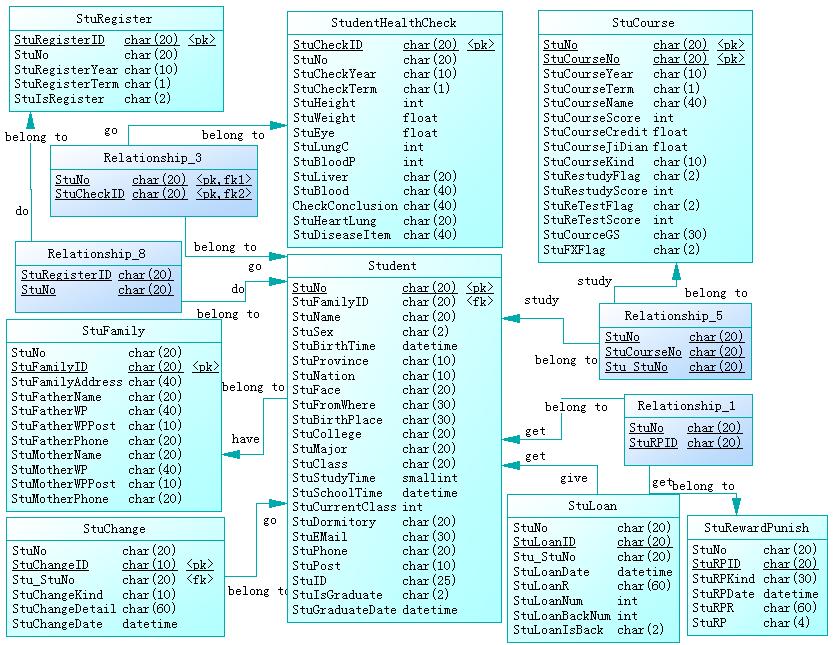Click StuFamilyAddress field in StuFamily

67,382
